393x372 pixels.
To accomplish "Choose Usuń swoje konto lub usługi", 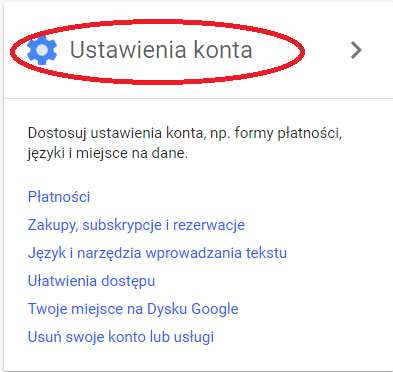I will click(x=121, y=337).
